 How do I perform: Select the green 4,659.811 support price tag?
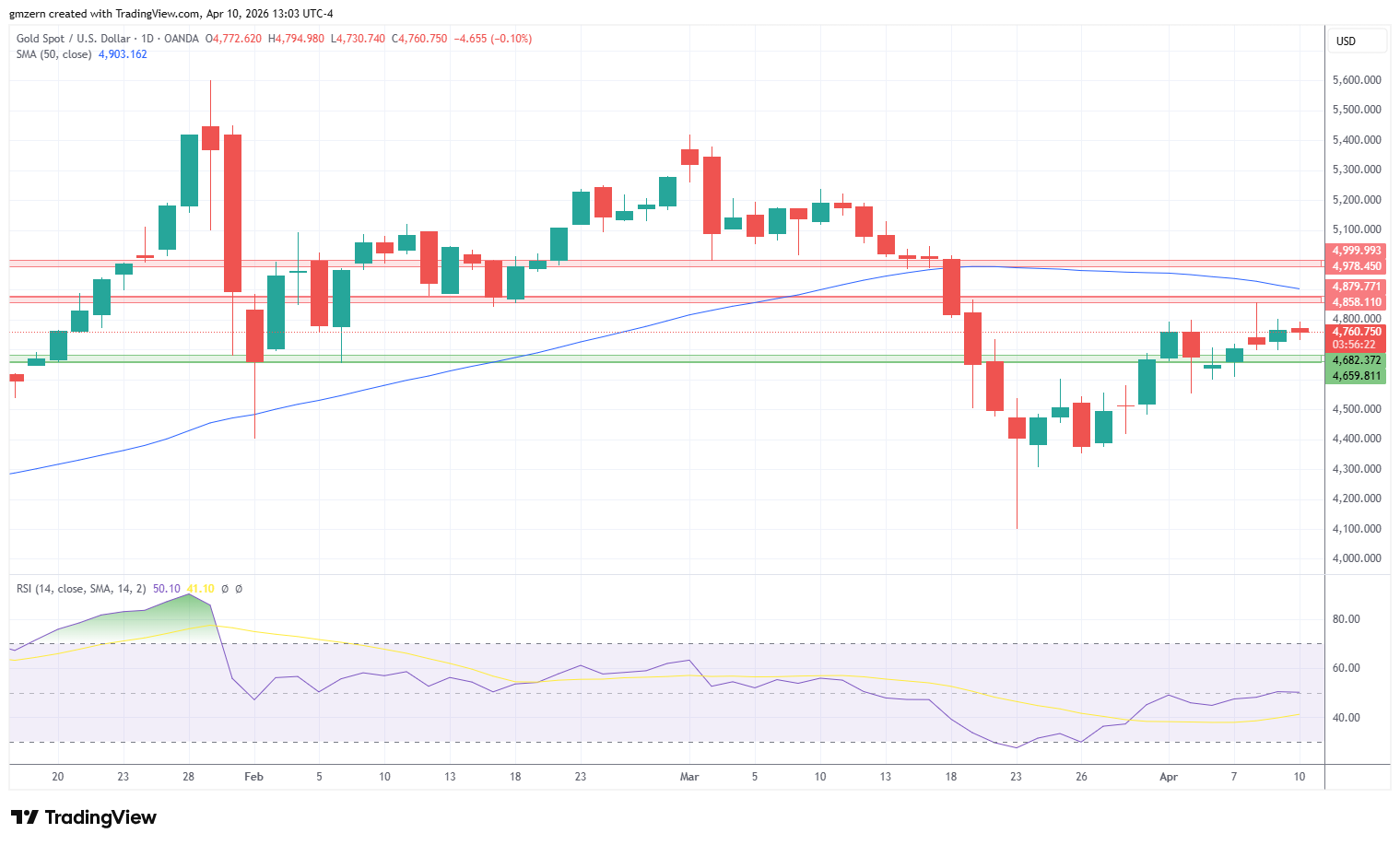tap(1357, 376)
